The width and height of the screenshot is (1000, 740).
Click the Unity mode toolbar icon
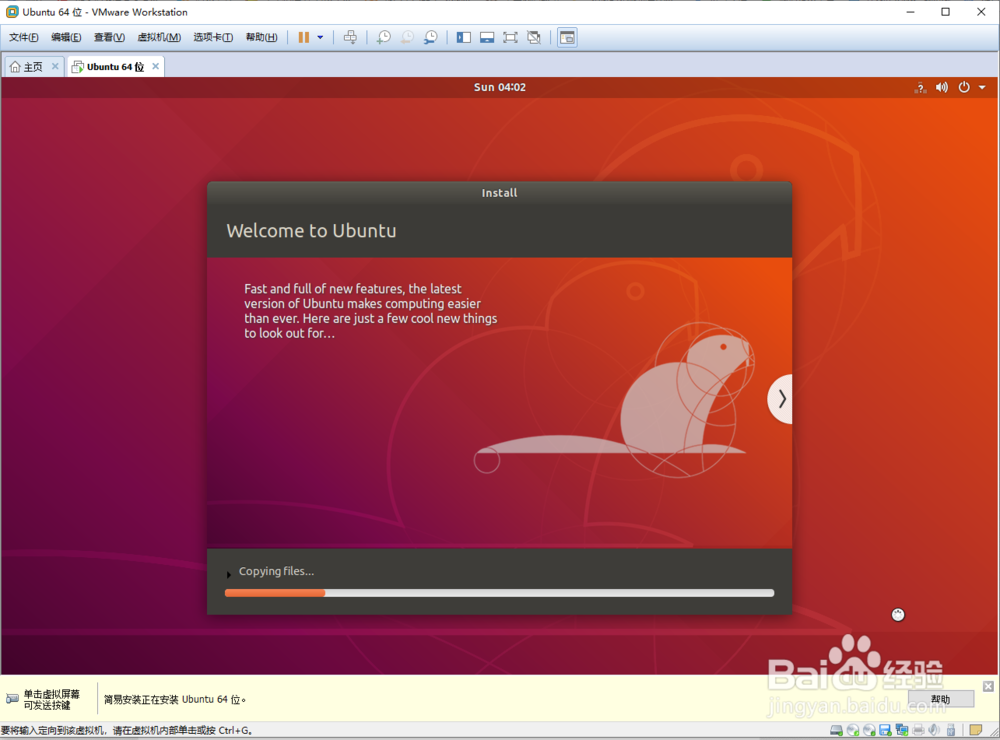[534, 38]
